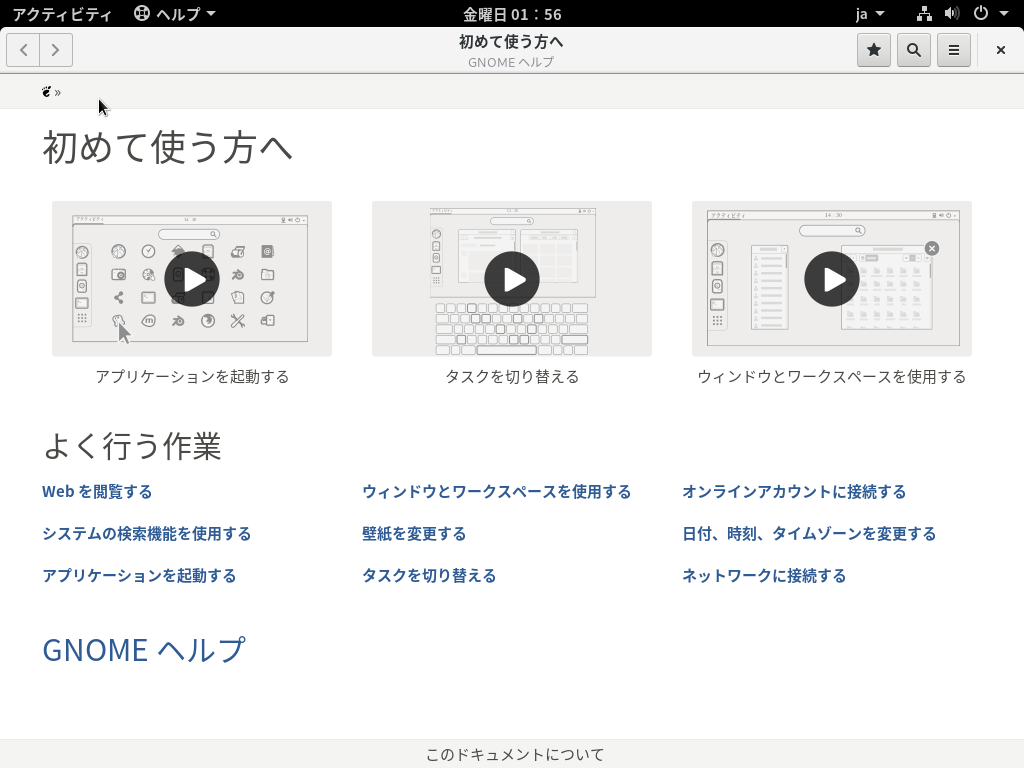Open the hamburger menu button
The height and width of the screenshot is (768, 1024).
click(953, 50)
